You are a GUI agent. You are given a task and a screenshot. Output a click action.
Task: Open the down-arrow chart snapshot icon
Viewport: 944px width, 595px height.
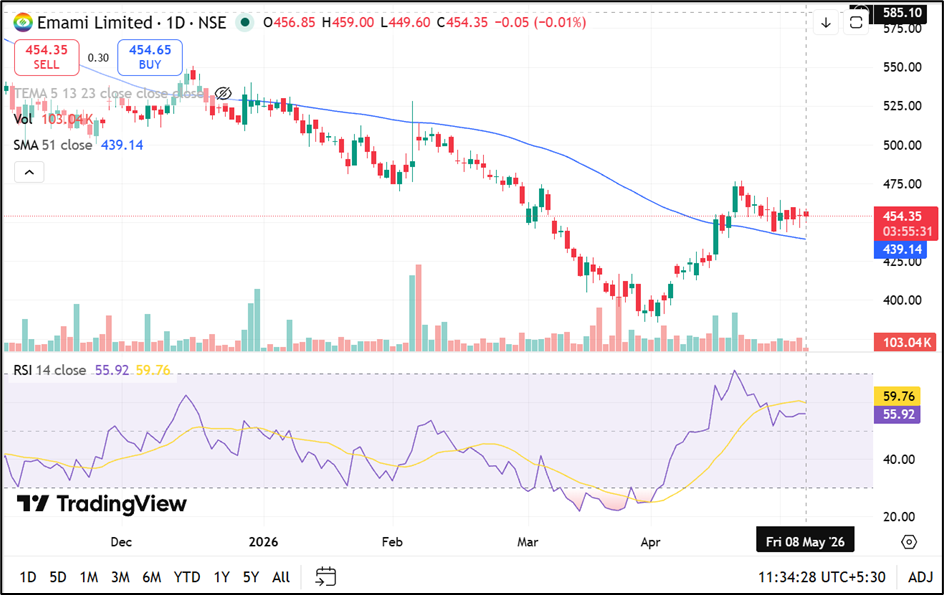[x=826, y=23]
